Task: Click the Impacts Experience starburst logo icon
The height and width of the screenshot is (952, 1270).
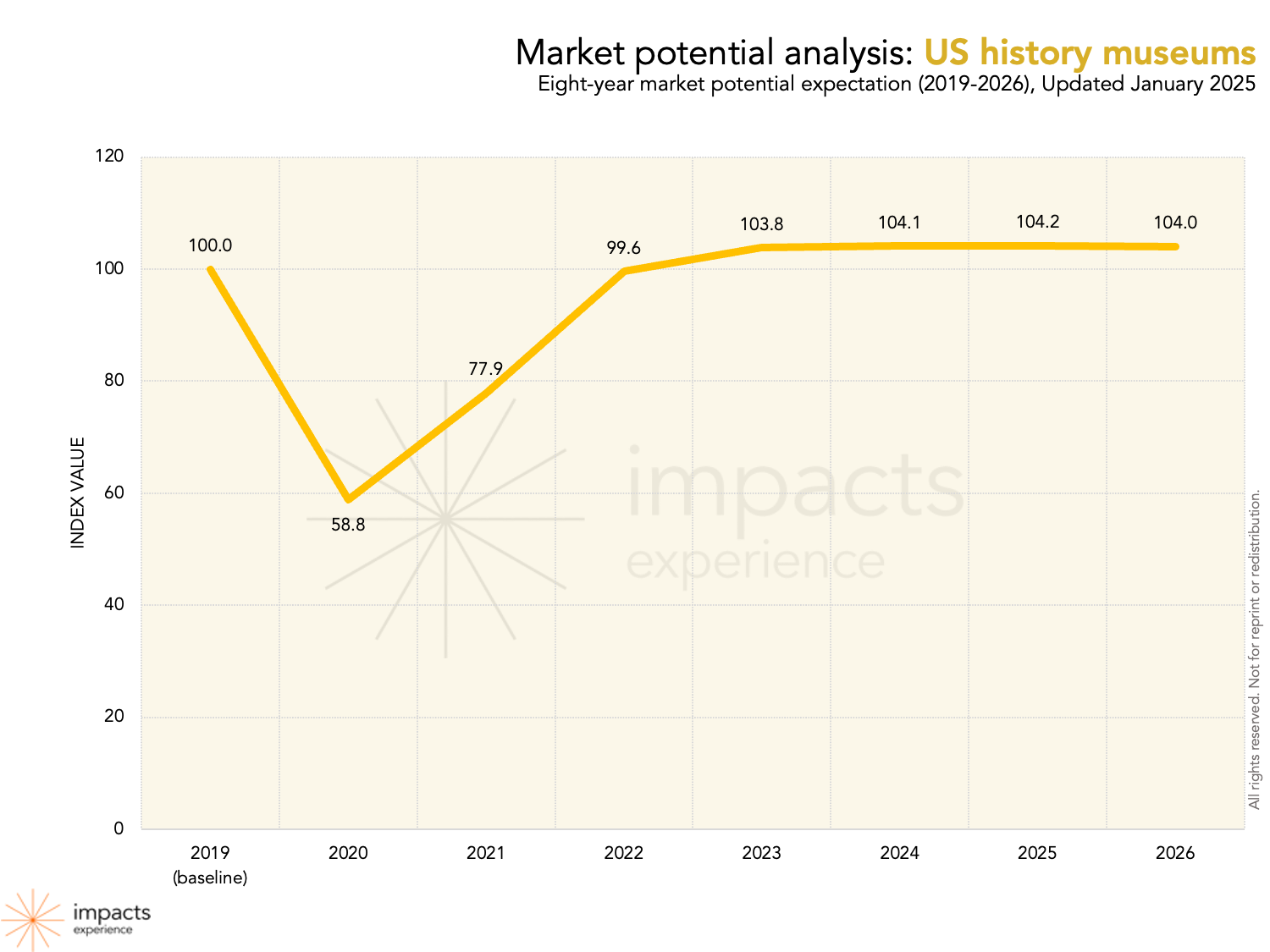Action: [32, 919]
